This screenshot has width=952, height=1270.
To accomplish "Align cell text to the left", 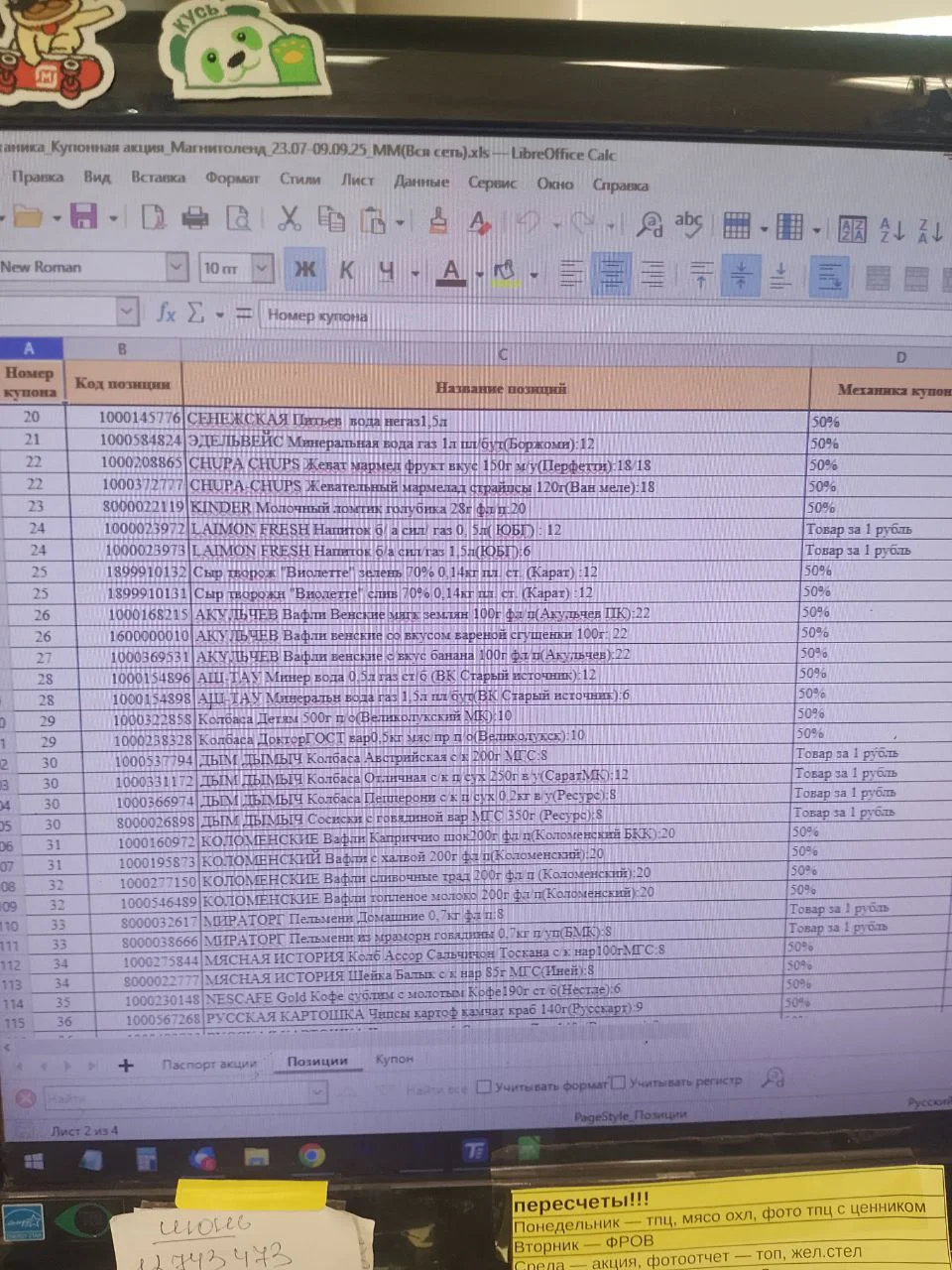I will coord(572,272).
